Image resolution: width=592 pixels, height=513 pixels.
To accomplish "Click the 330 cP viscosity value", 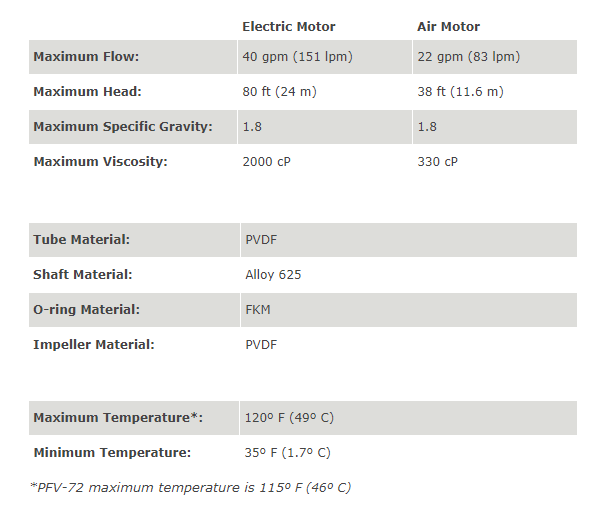I will coord(437,162).
